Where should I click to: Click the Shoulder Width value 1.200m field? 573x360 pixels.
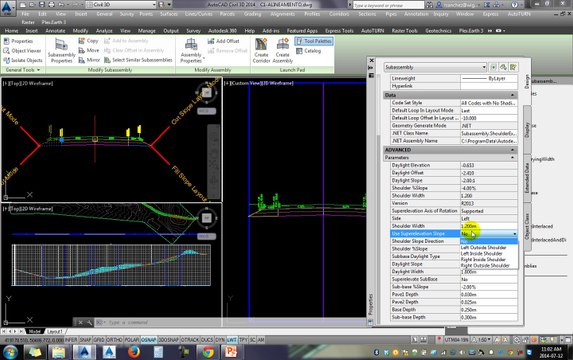tap(489, 226)
